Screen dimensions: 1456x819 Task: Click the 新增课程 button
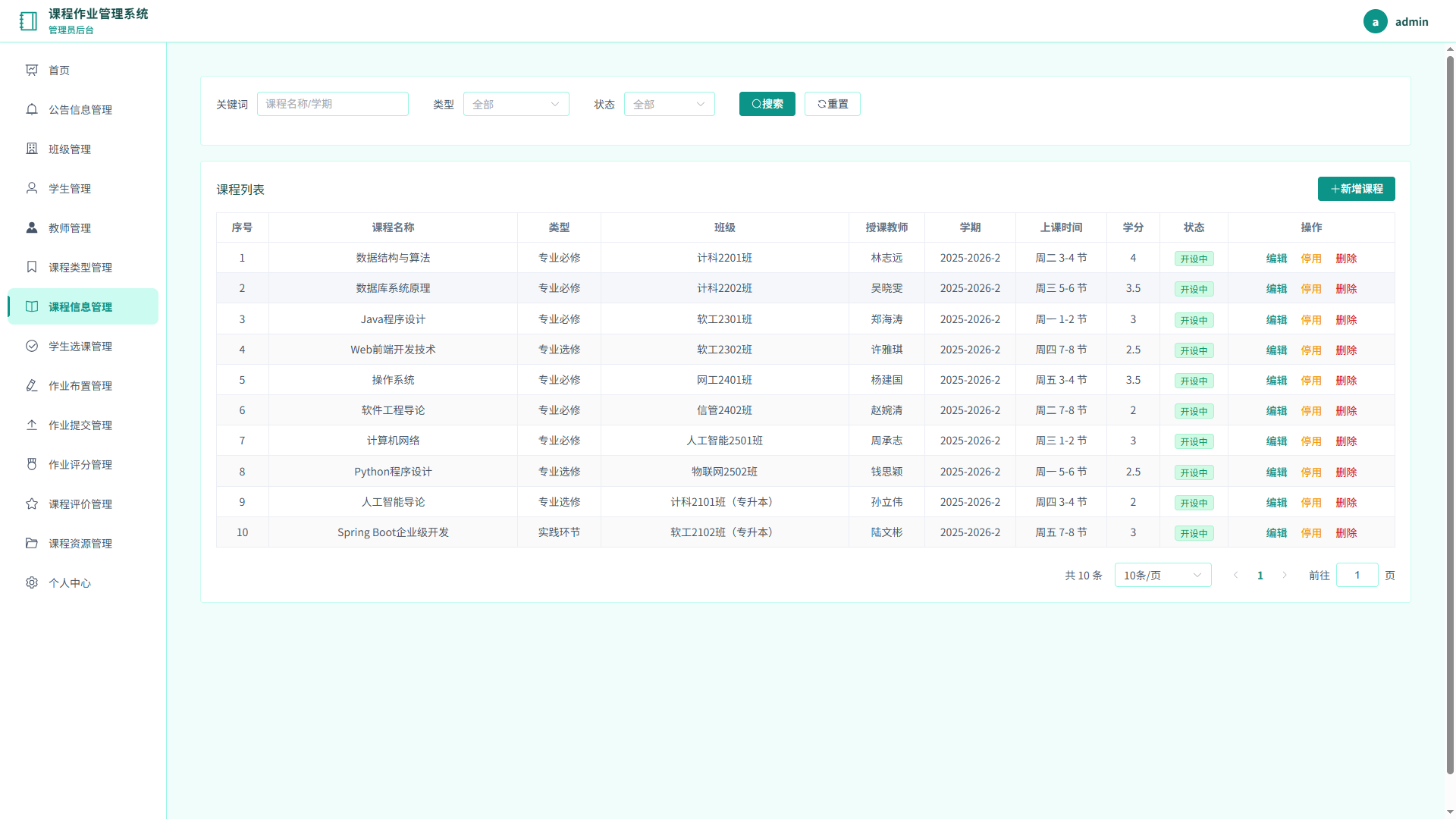[1357, 189]
